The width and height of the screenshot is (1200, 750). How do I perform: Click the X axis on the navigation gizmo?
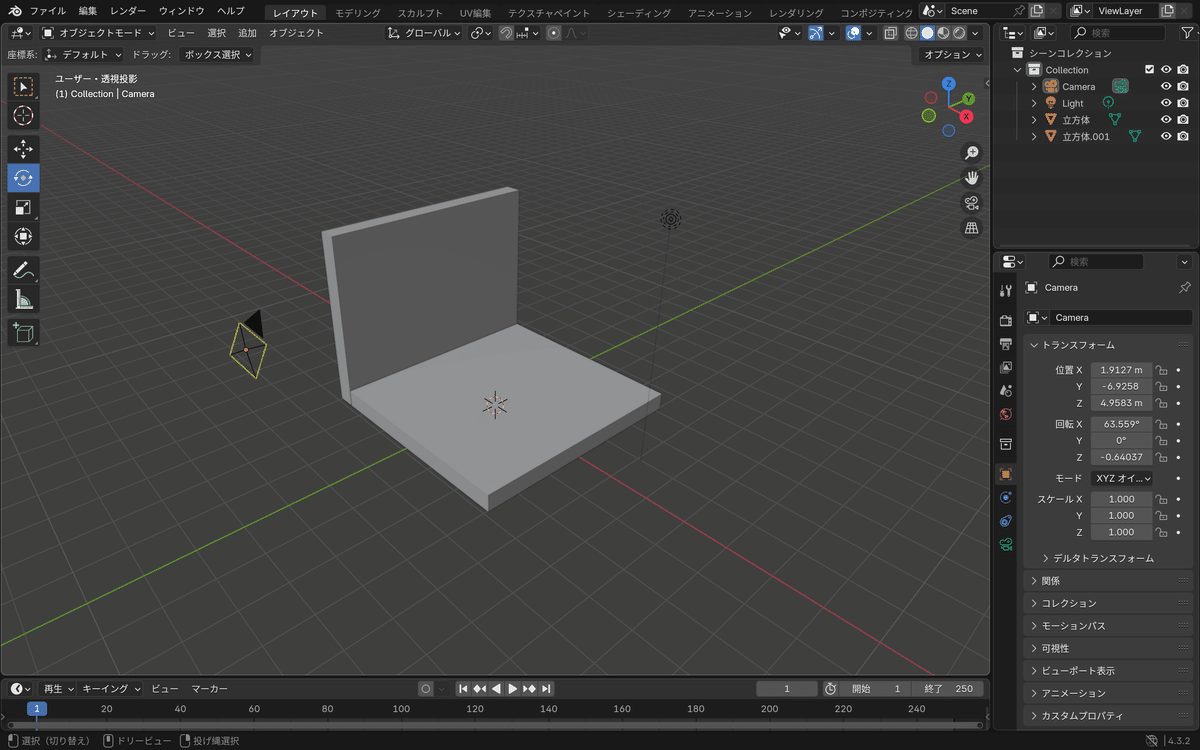coord(967,116)
